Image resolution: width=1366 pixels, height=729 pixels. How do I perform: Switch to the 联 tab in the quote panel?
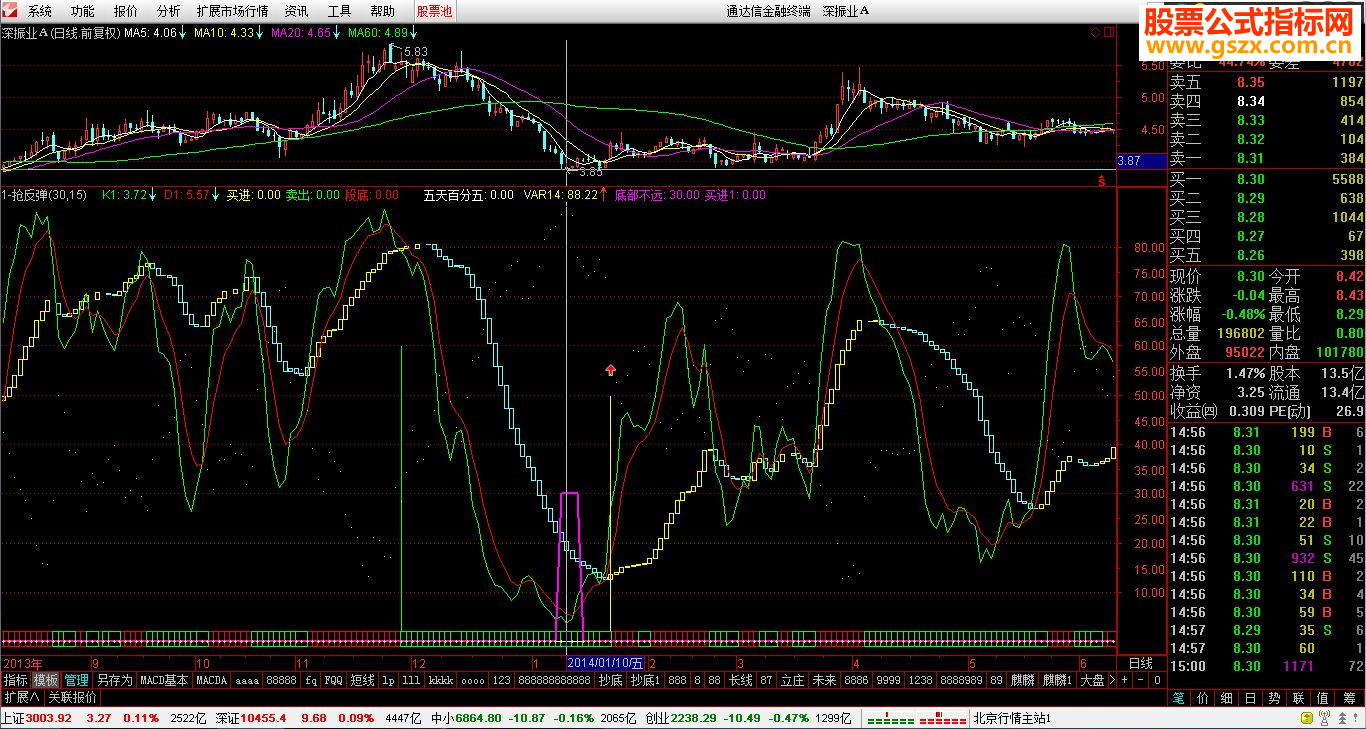[x=1299, y=697]
